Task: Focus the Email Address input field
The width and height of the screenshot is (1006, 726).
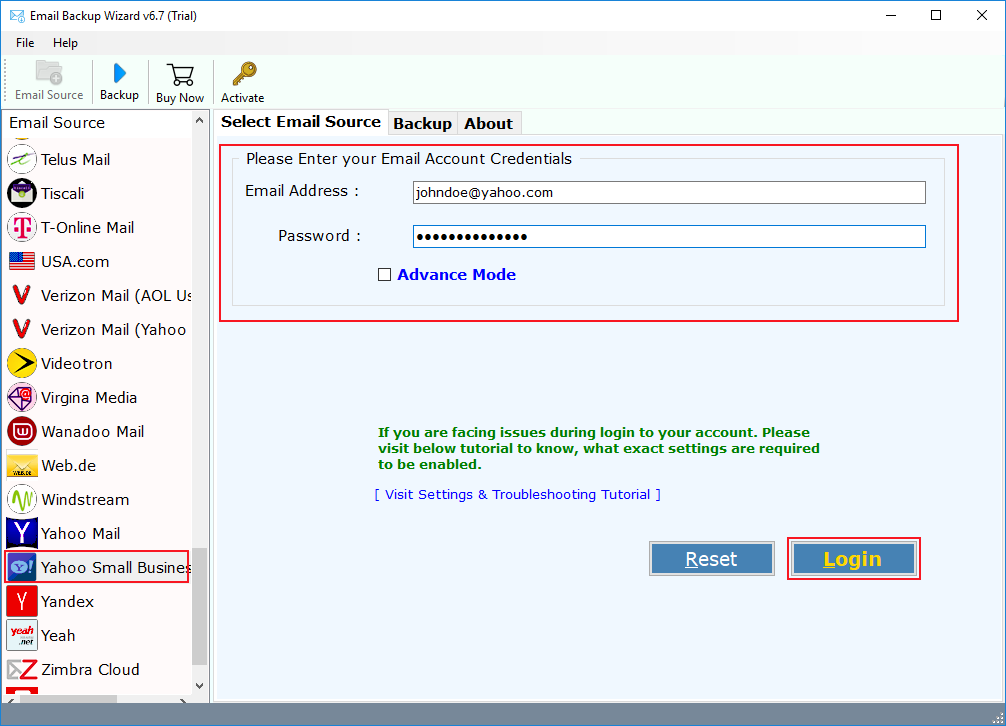Action: pos(669,192)
